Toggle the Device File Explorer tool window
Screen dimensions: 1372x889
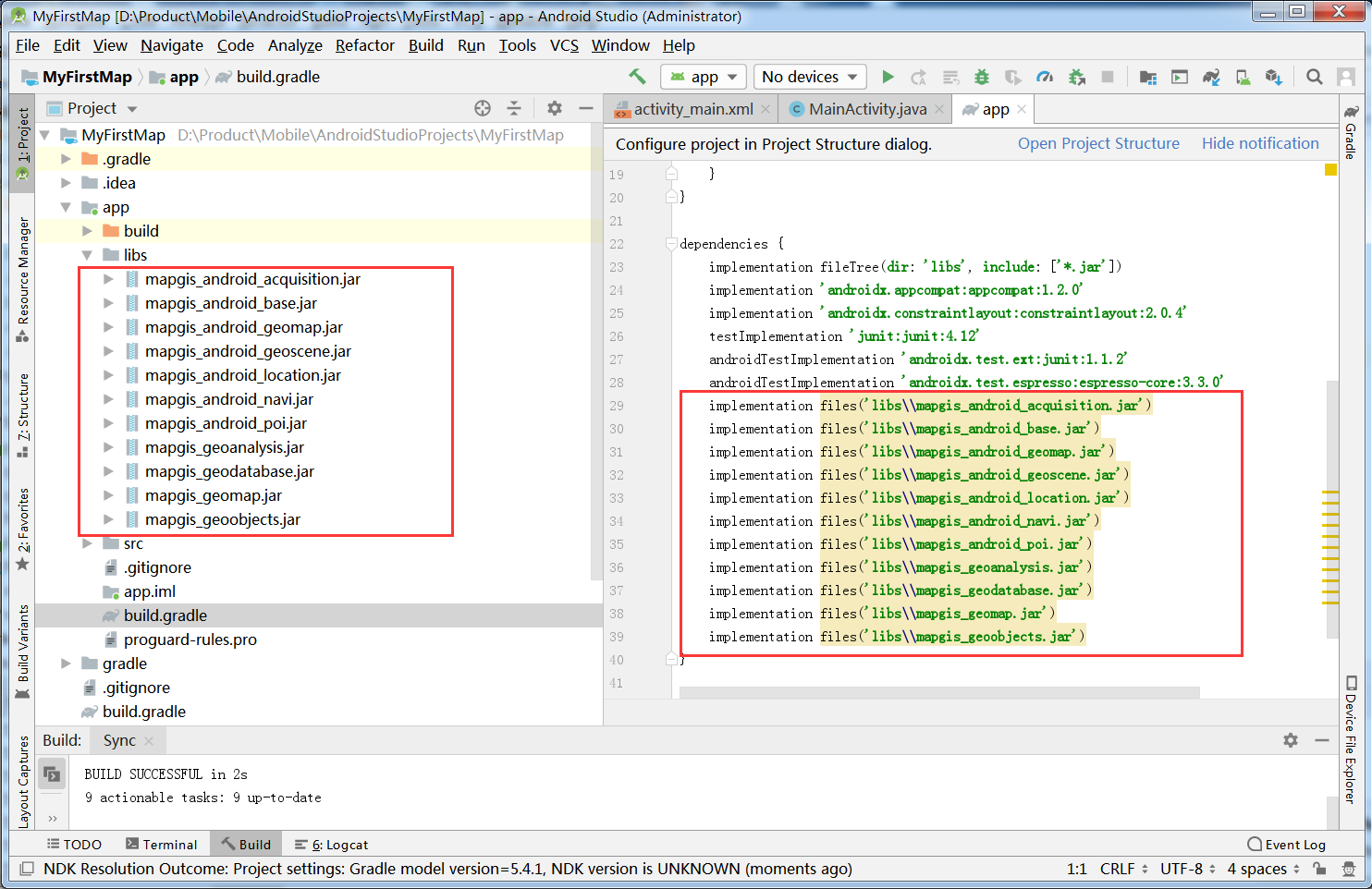(x=1351, y=739)
